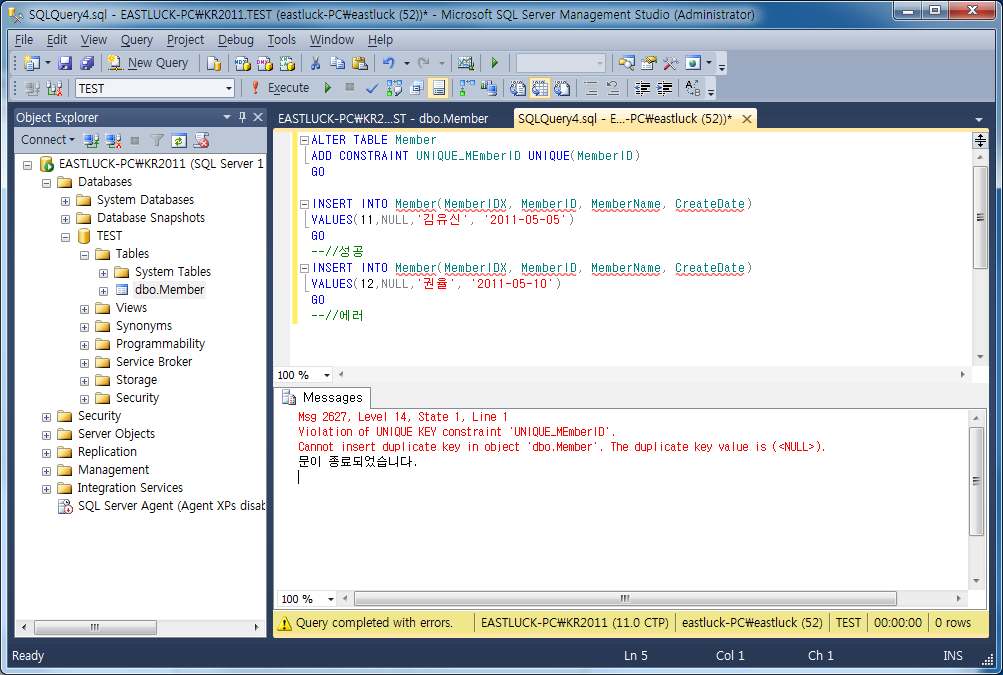Open the Activity Monitor icon
Image resolution: width=1003 pixels, height=675 pixels.
[466, 63]
